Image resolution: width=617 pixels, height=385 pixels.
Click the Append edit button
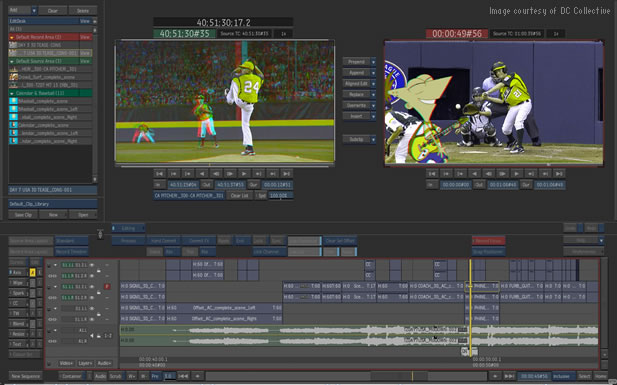(x=357, y=73)
